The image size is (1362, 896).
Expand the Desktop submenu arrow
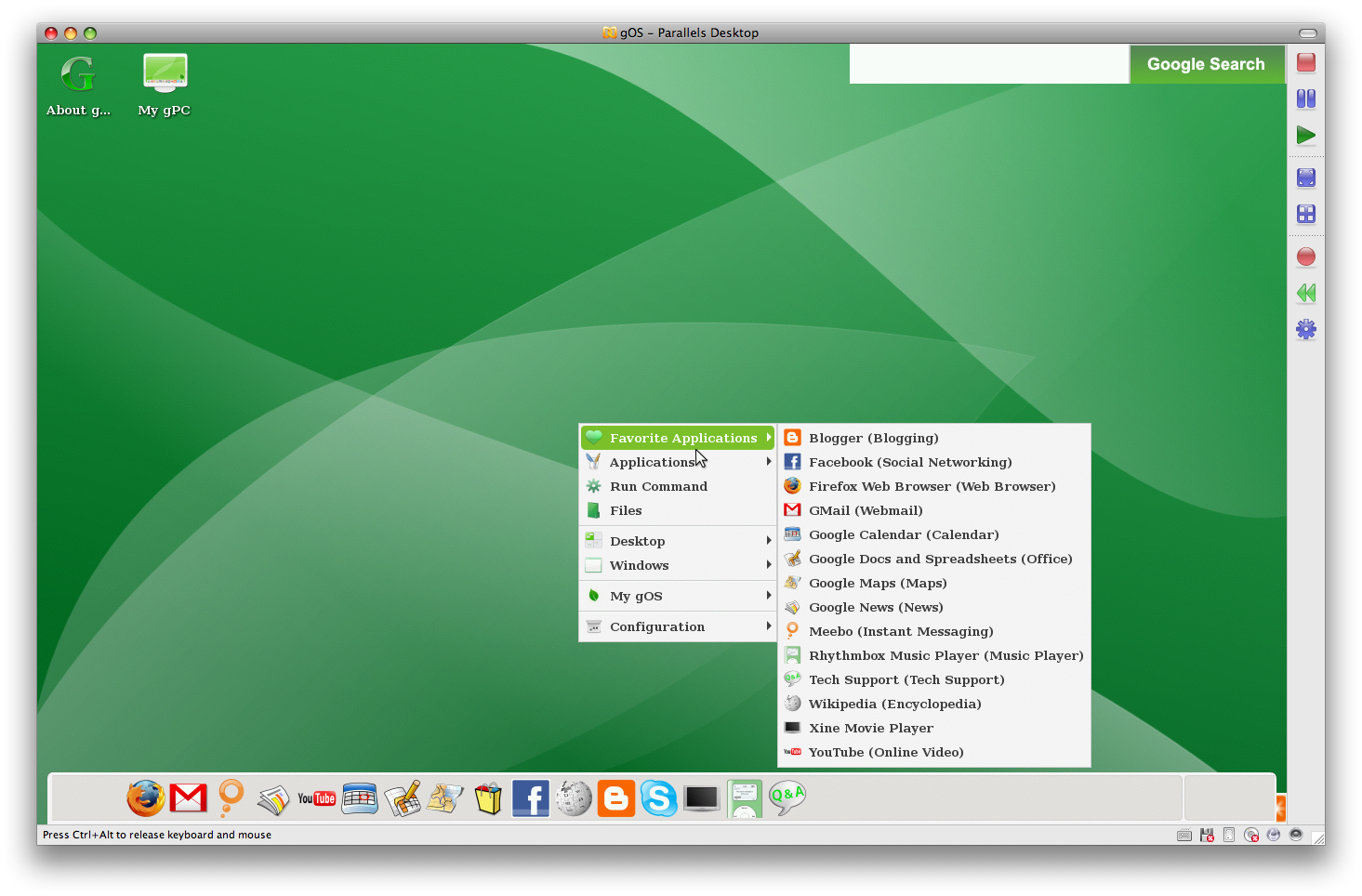pyautogui.click(x=769, y=541)
